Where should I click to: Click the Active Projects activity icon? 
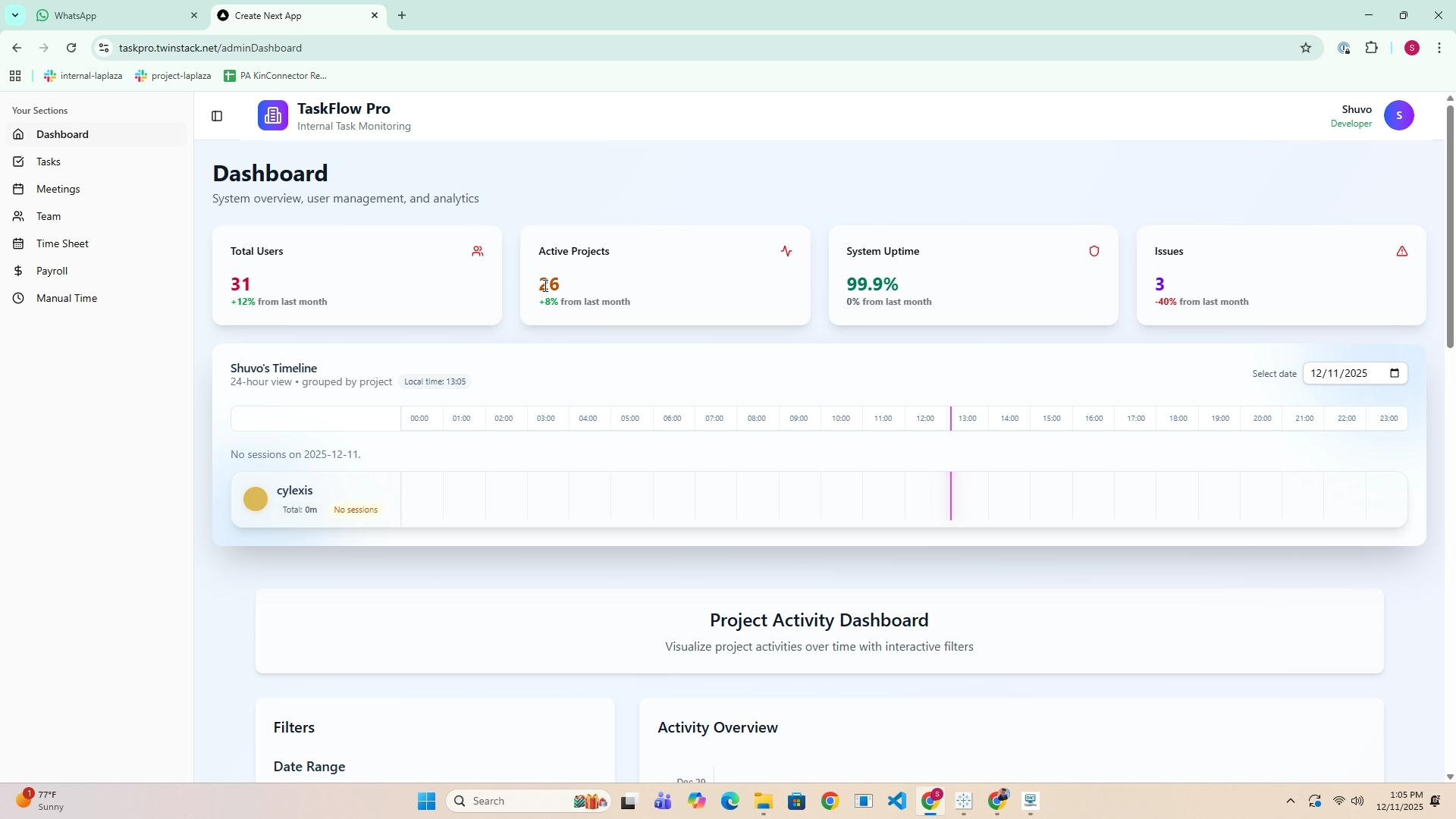click(786, 252)
